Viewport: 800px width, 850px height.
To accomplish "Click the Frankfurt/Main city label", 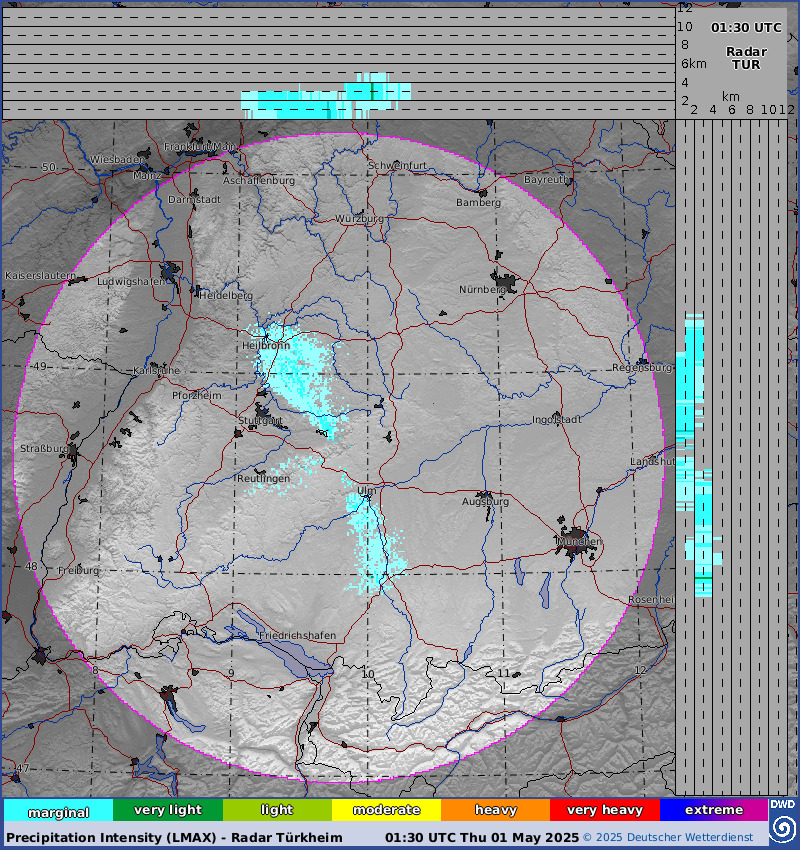I will pos(199,146).
